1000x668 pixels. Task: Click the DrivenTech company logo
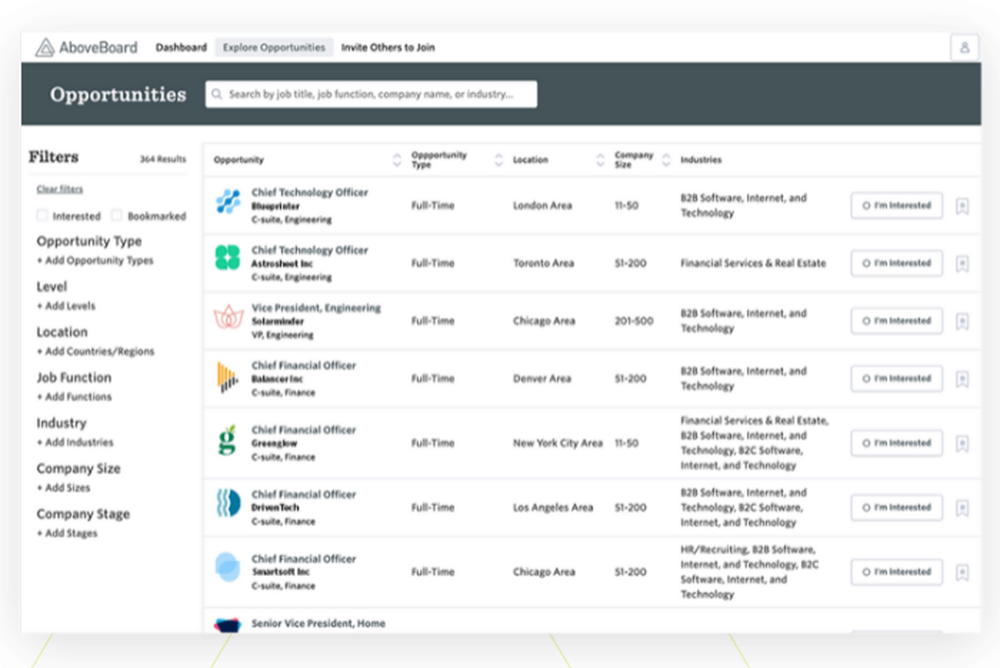(228, 503)
